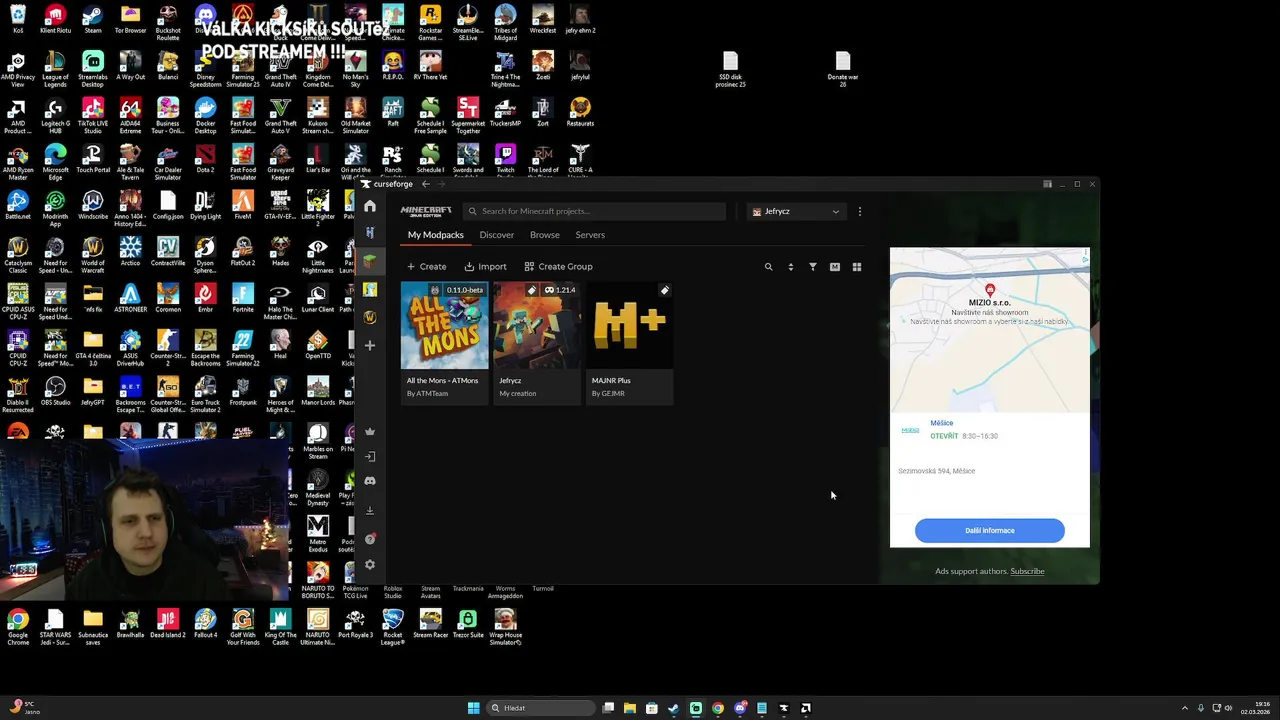Select Streamlabs Desktop shortcut

point(93,69)
